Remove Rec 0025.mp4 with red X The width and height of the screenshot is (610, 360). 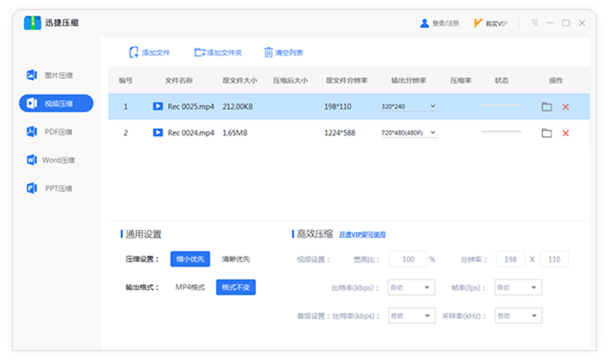tap(566, 107)
